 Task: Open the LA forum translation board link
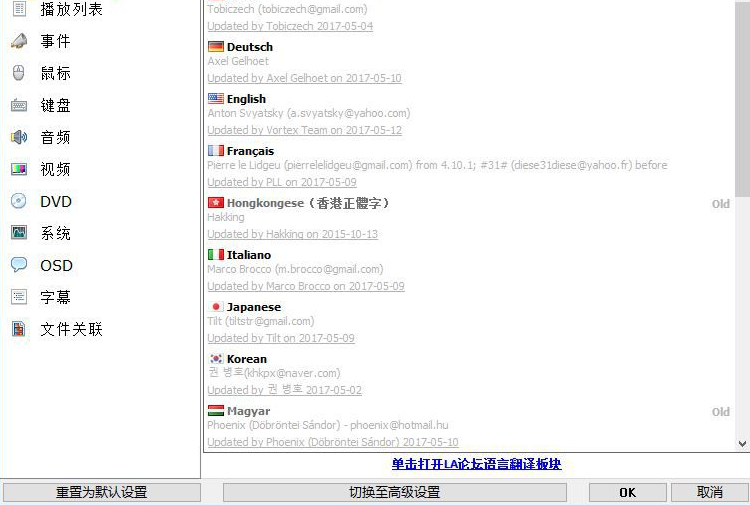pos(476,464)
